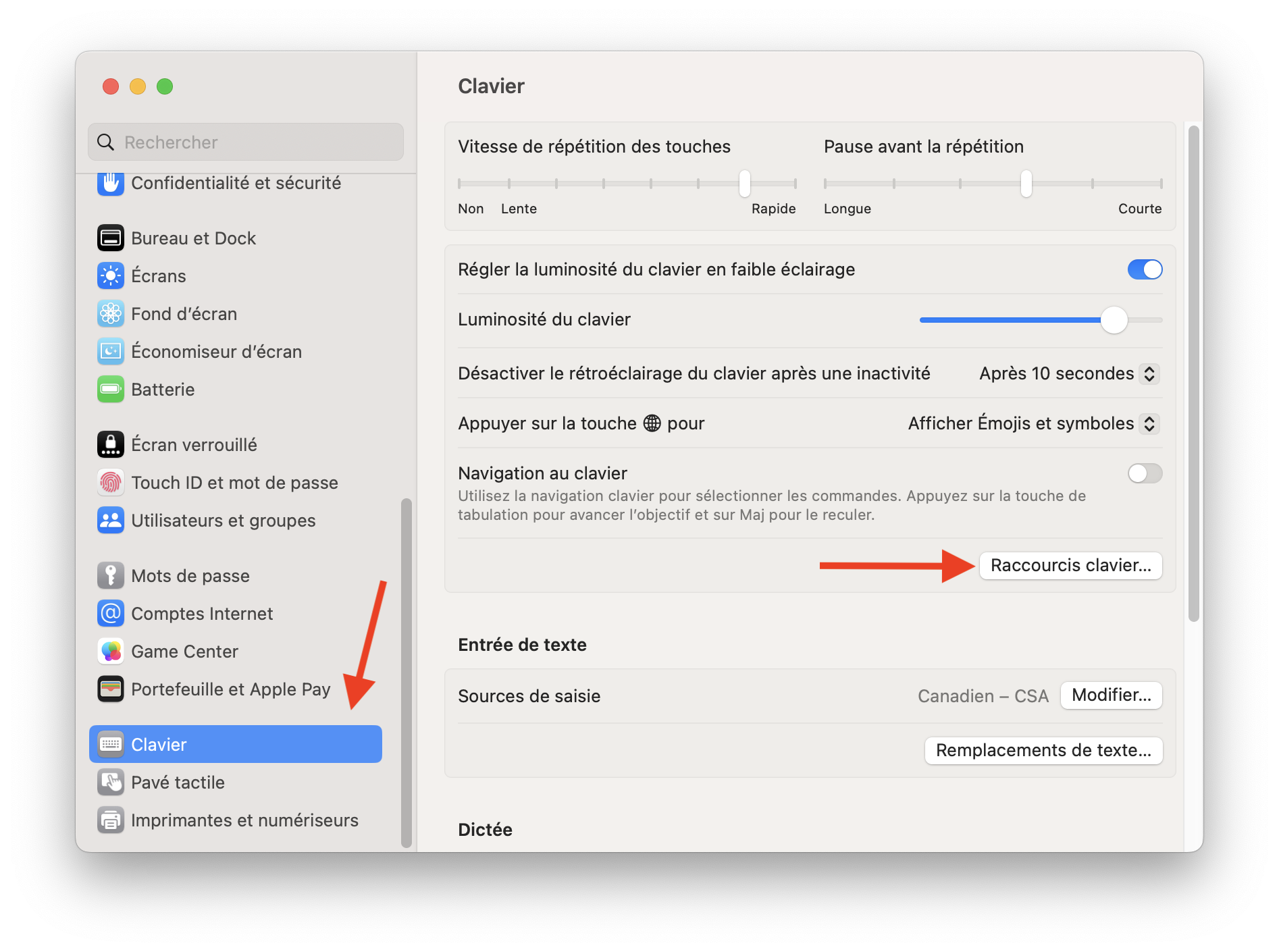This screenshot has width=1279, height=952.
Task: Click the globe key icon
Action: point(652,423)
